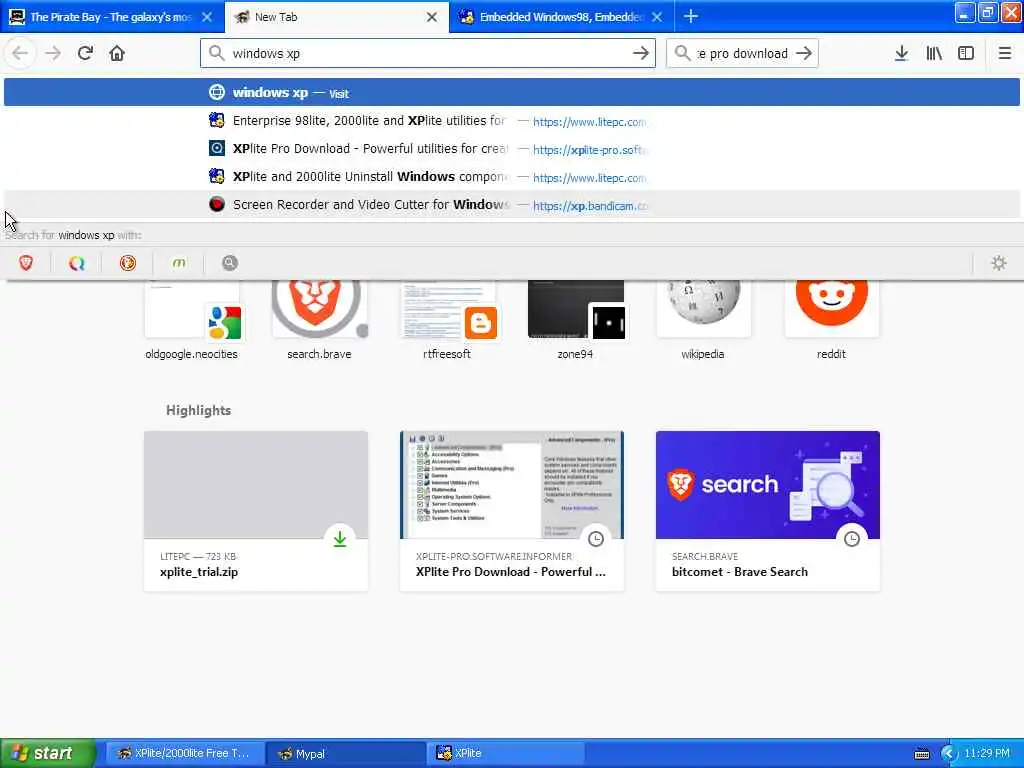This screenshot has width=1024, height=768.
Task: Click the magnifier icon in the search box
Action: (682, 53)
